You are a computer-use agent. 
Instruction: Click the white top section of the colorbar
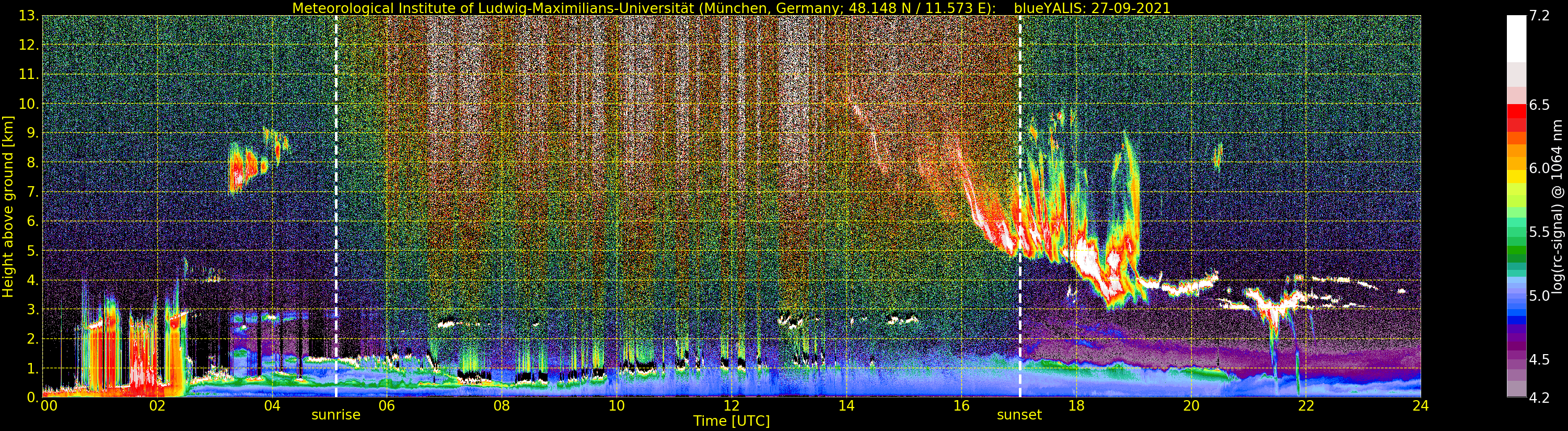pyautogui.click(x=1516, y=38)
